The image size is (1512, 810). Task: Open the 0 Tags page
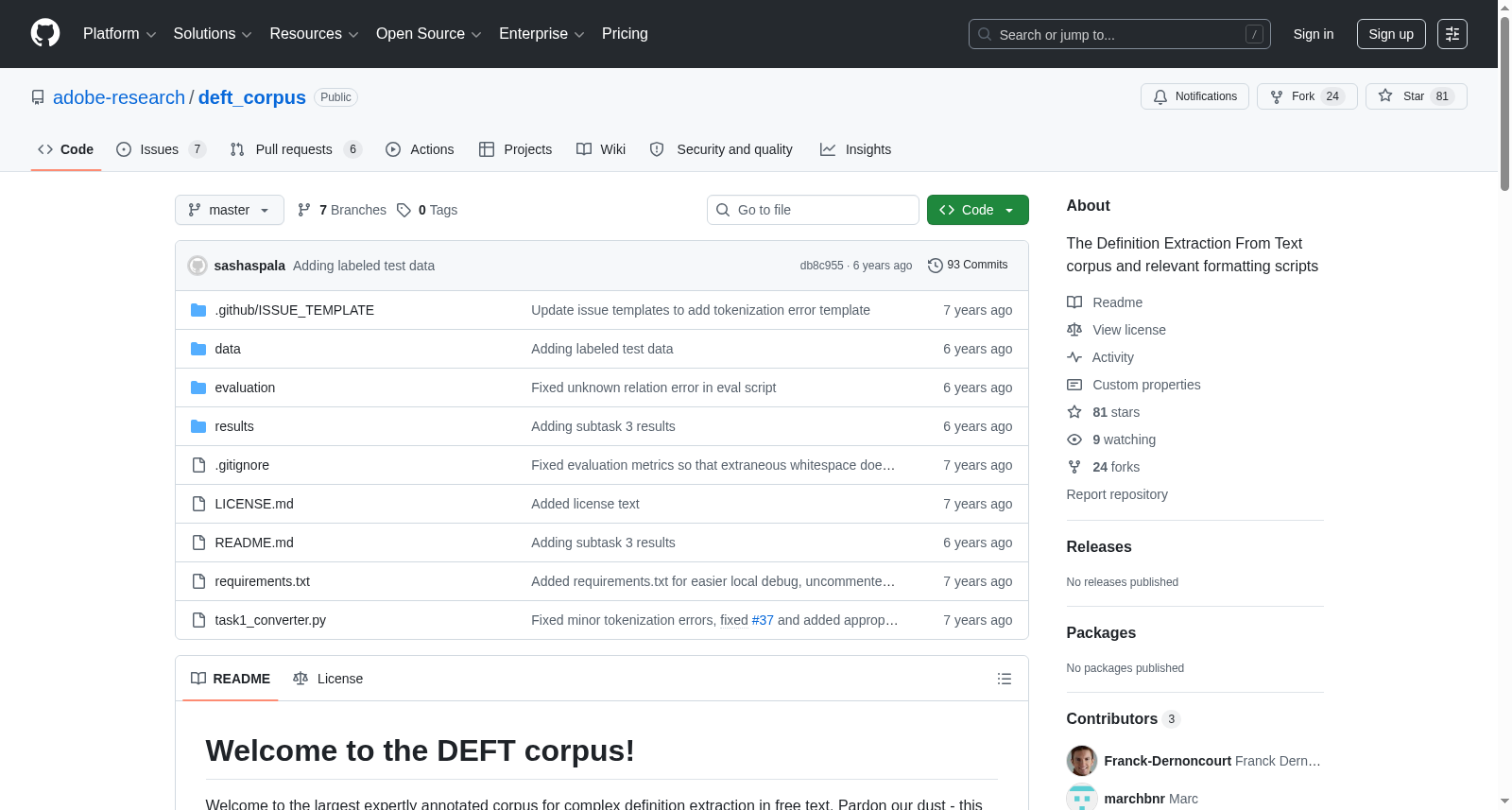coord(427,210)
